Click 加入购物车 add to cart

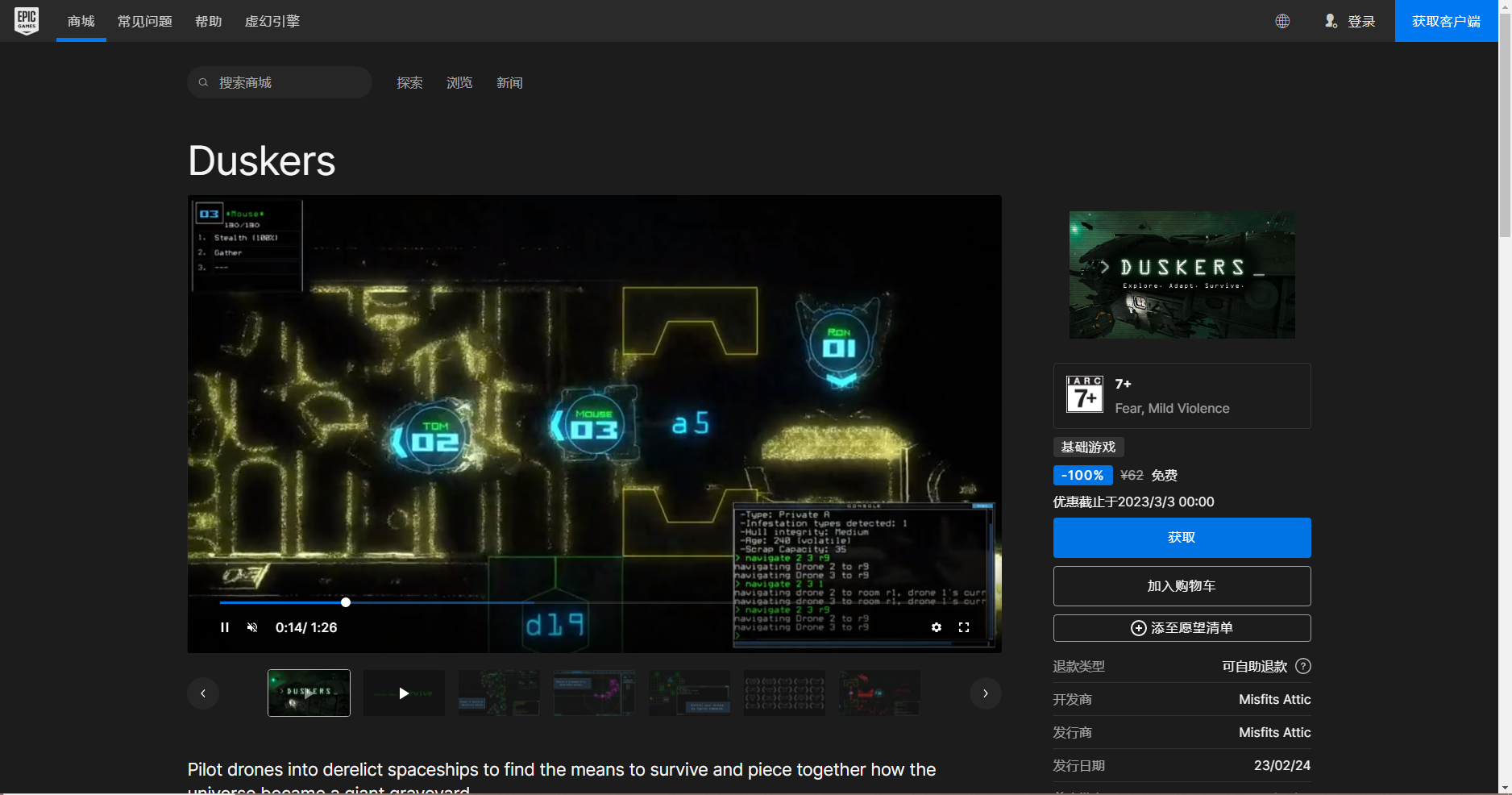pyautogui.click(x=1182, y=586)
